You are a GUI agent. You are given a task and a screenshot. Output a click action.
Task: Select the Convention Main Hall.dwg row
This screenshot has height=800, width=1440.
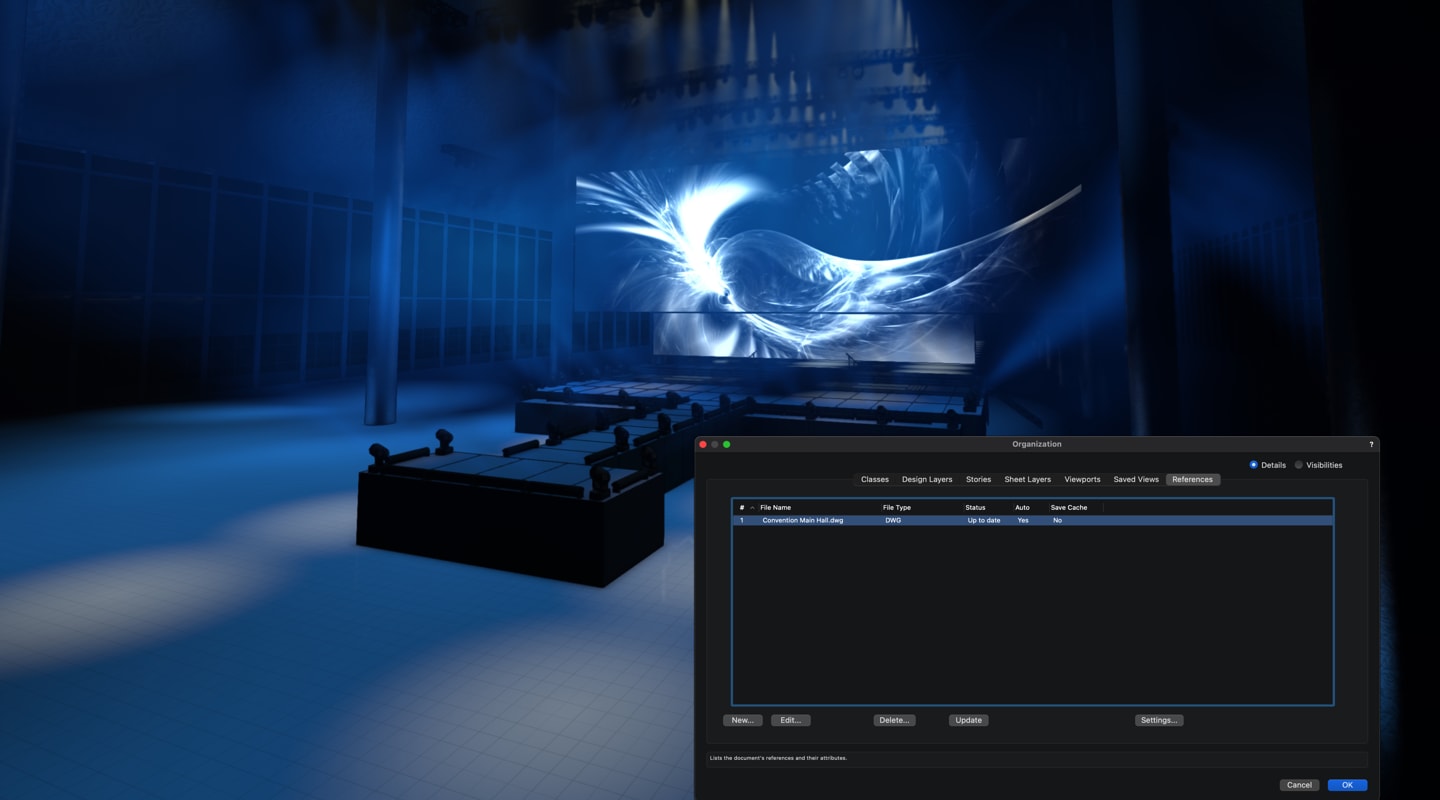click(x=1033, y=521)
